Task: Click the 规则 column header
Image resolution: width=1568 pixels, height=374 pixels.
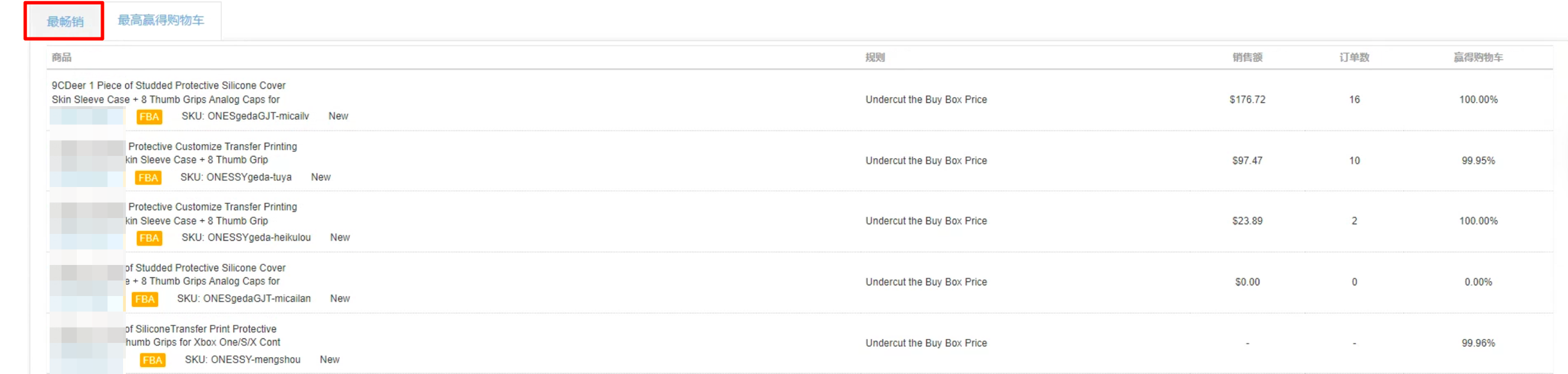Action: tap(875, 57)
